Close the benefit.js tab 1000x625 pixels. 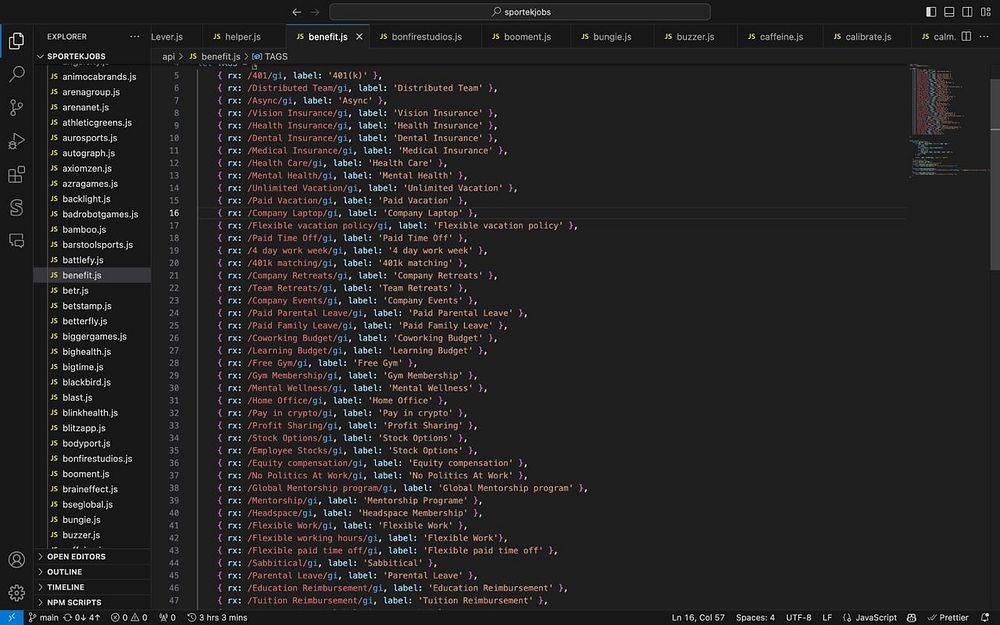359,37
